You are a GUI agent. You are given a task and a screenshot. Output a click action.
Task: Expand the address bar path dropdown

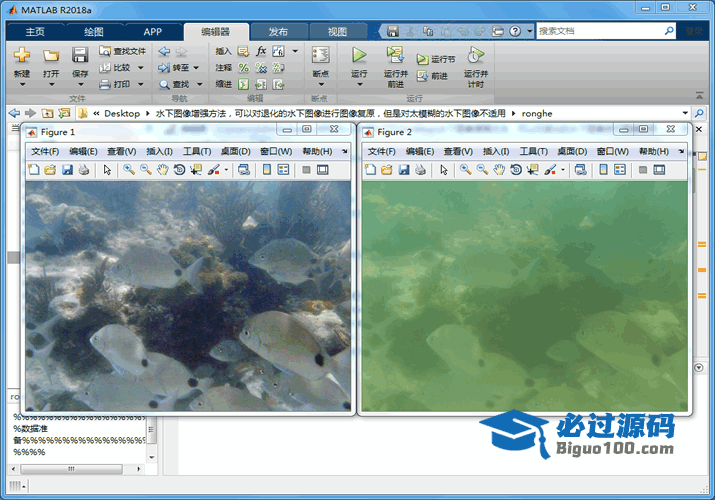click(685, 113)
